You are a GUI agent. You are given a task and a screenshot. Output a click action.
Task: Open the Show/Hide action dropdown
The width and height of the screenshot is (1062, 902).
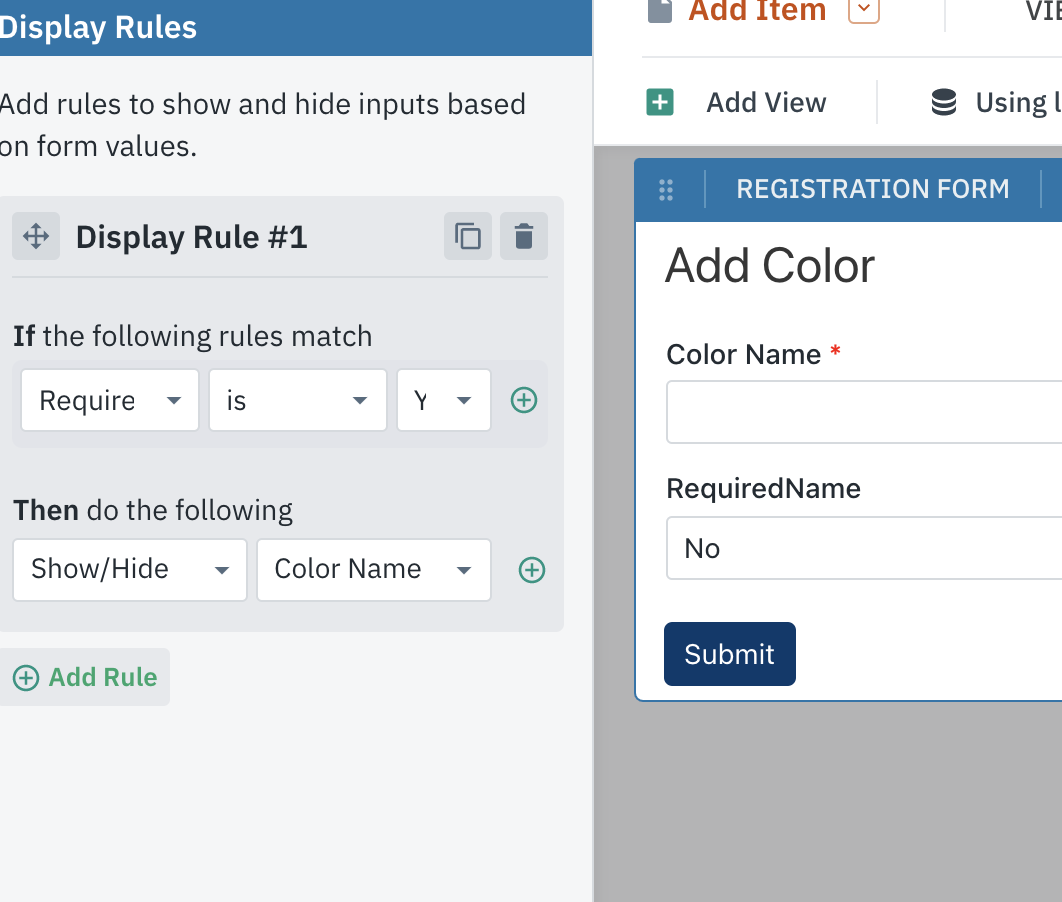pos(130,570)
